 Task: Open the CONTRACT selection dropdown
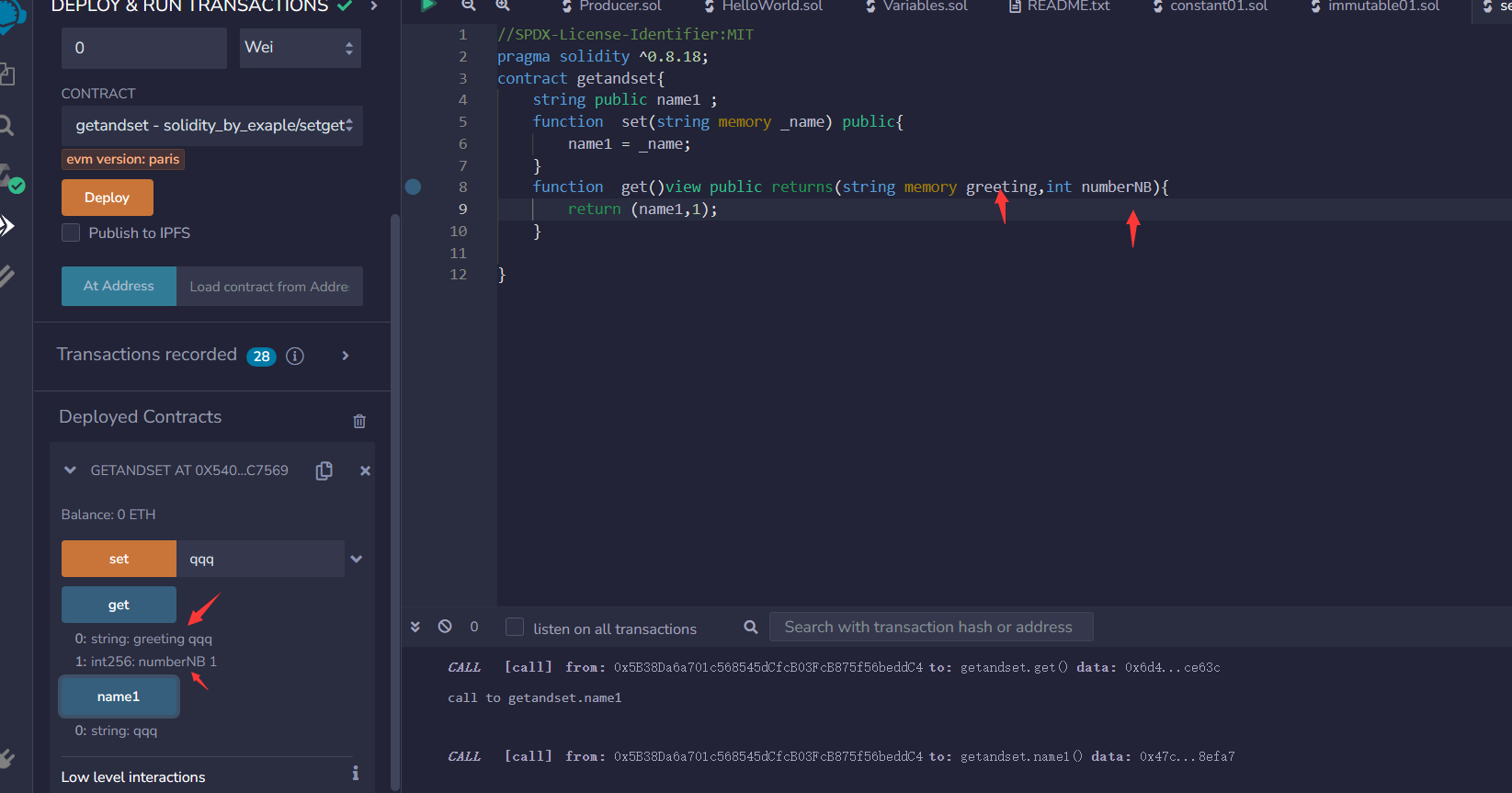[212, 126]
